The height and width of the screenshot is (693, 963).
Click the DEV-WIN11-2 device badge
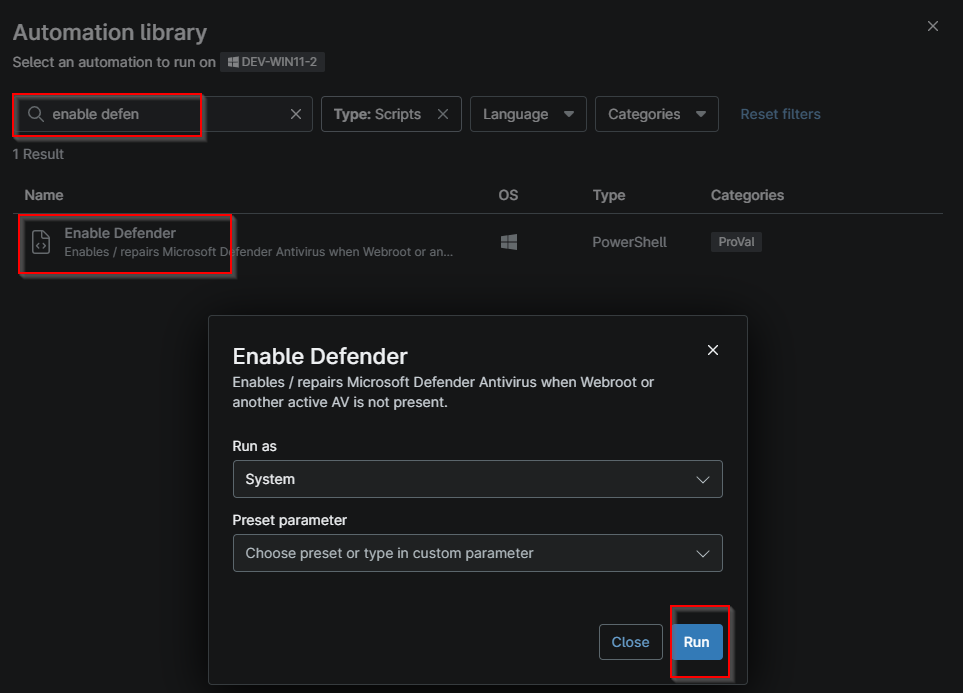click(273, 62)
